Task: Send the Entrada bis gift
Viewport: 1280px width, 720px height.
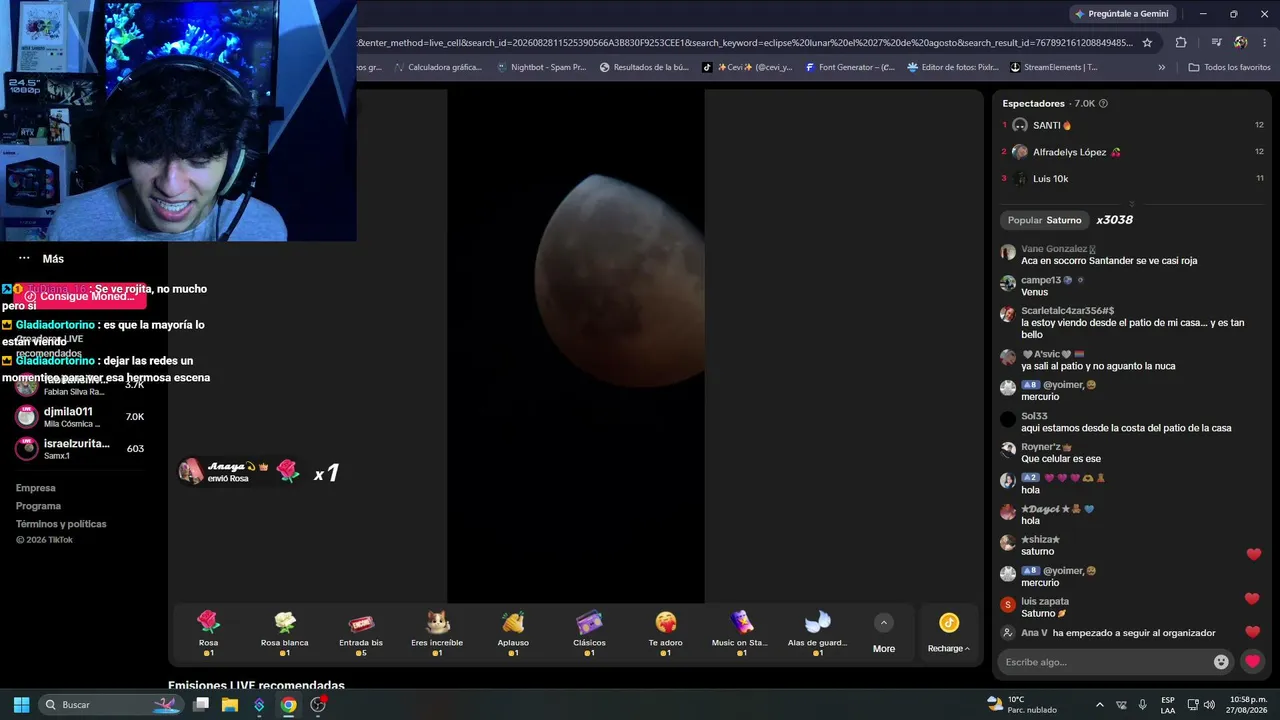Action: point(361,634)
